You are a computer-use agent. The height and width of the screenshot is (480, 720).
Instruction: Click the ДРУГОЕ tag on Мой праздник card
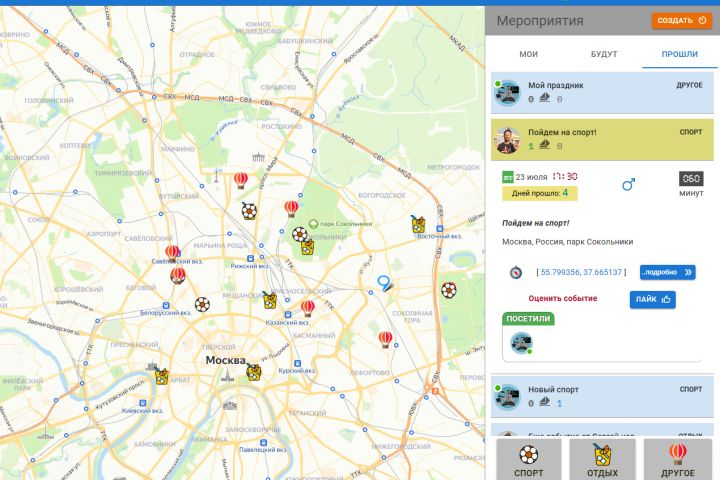coord(689,85)
